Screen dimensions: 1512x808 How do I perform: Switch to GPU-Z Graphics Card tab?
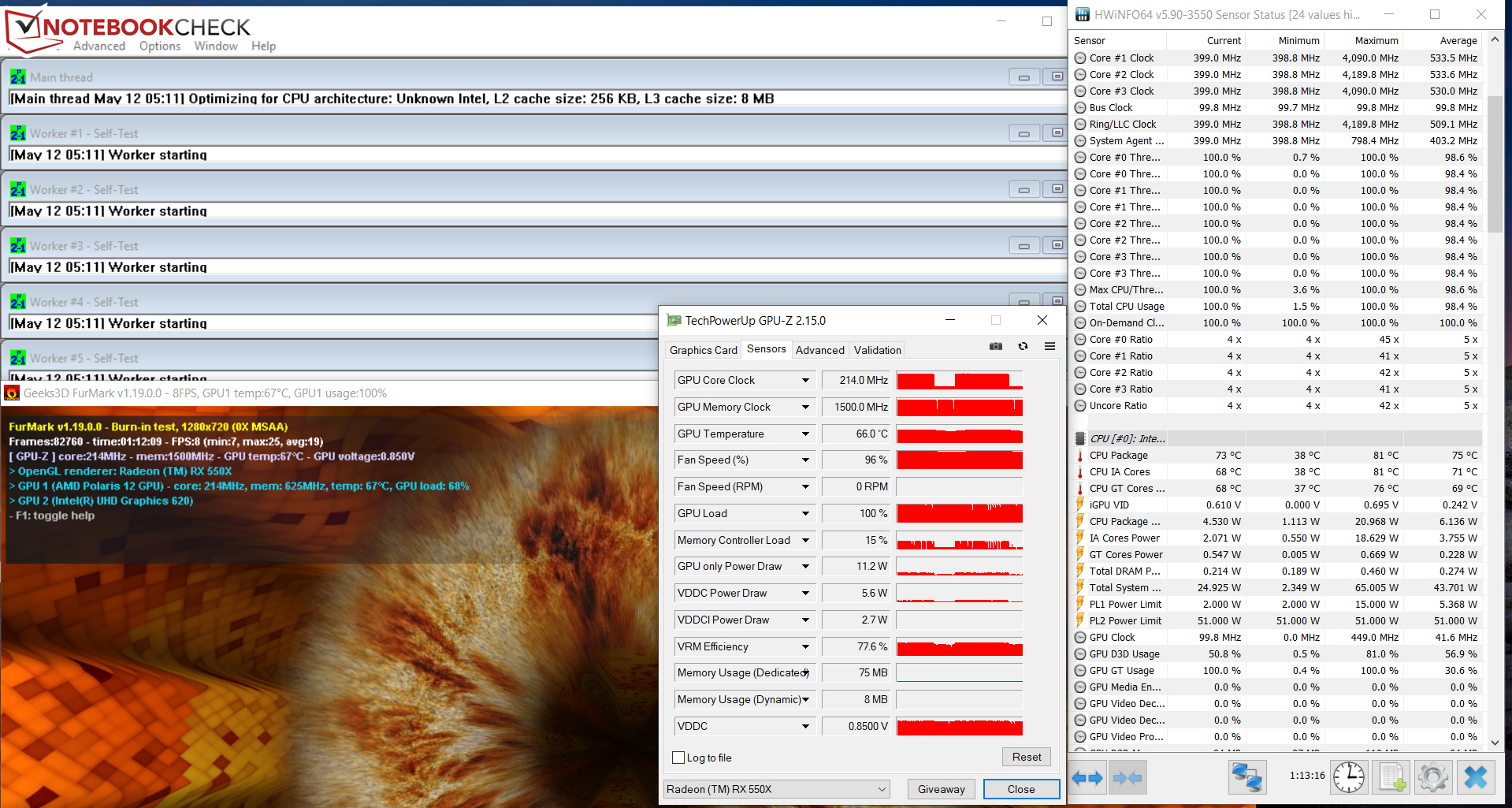click(x=704, y=350)
